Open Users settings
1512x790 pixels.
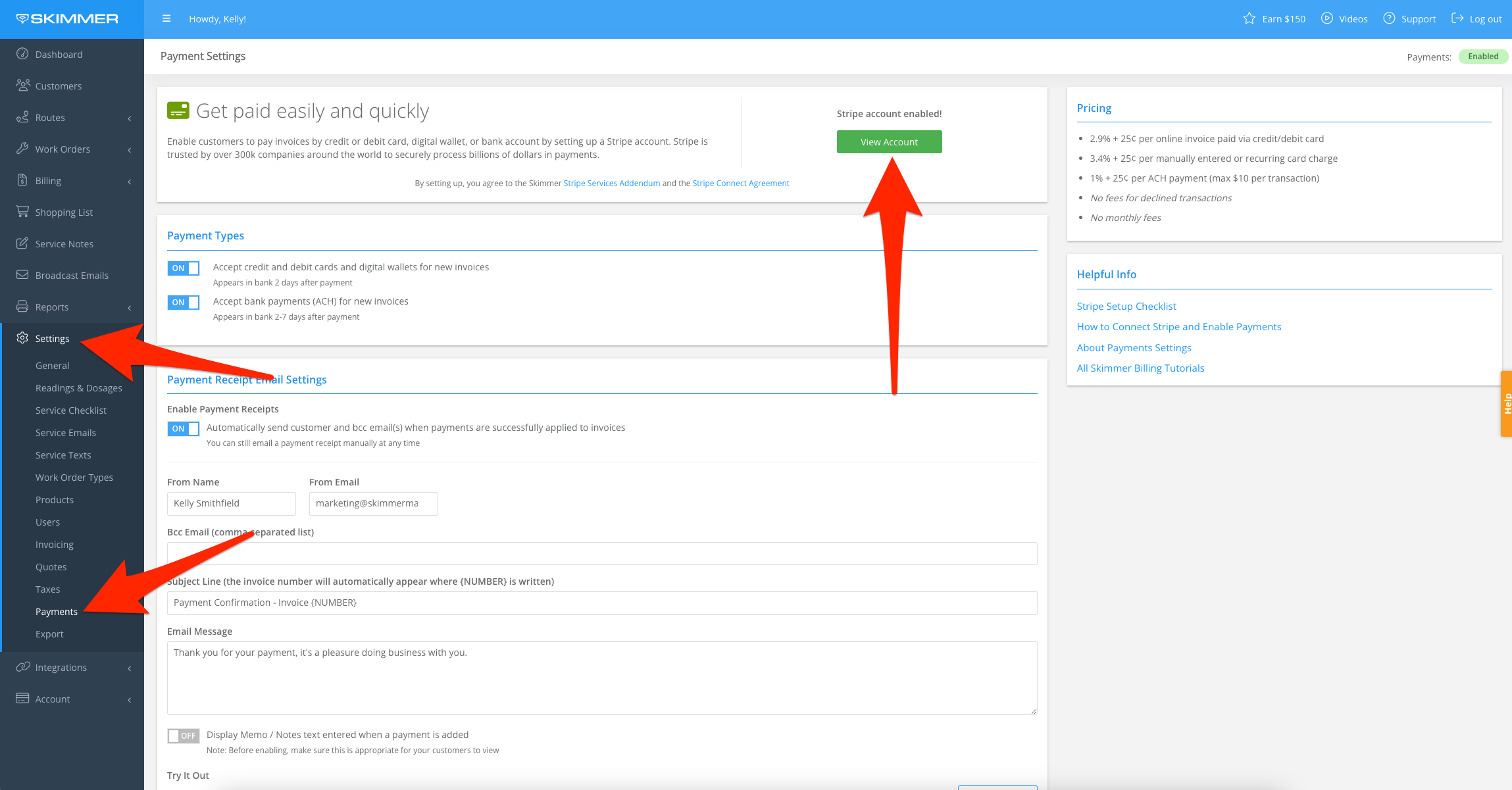pos(47,522)
